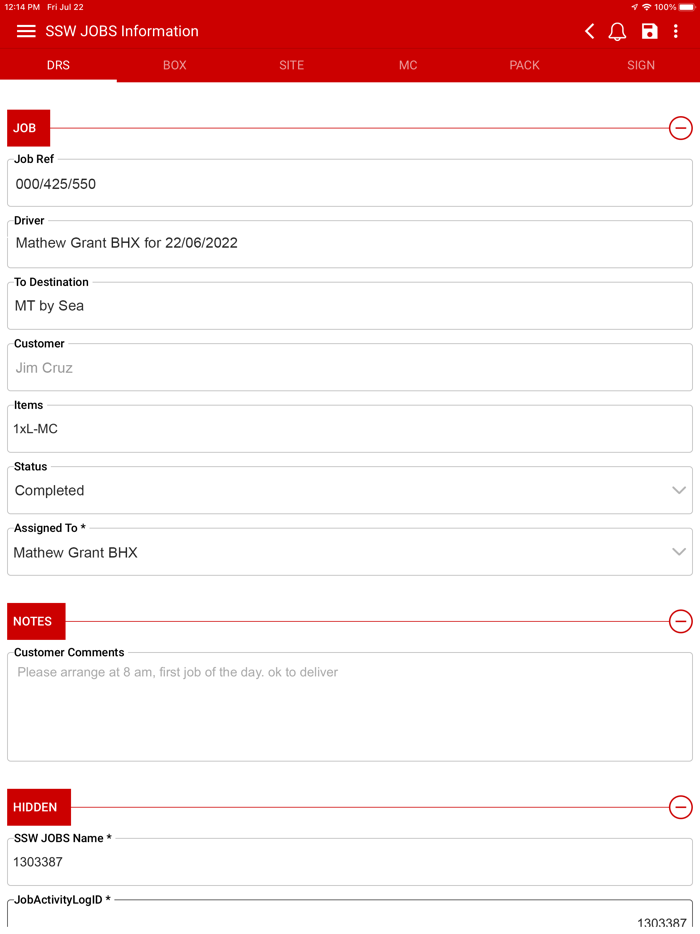The height and width of the screenshot is (934, 700).
Task: Tap the SSW JOBS Information title
Action: 122,31
